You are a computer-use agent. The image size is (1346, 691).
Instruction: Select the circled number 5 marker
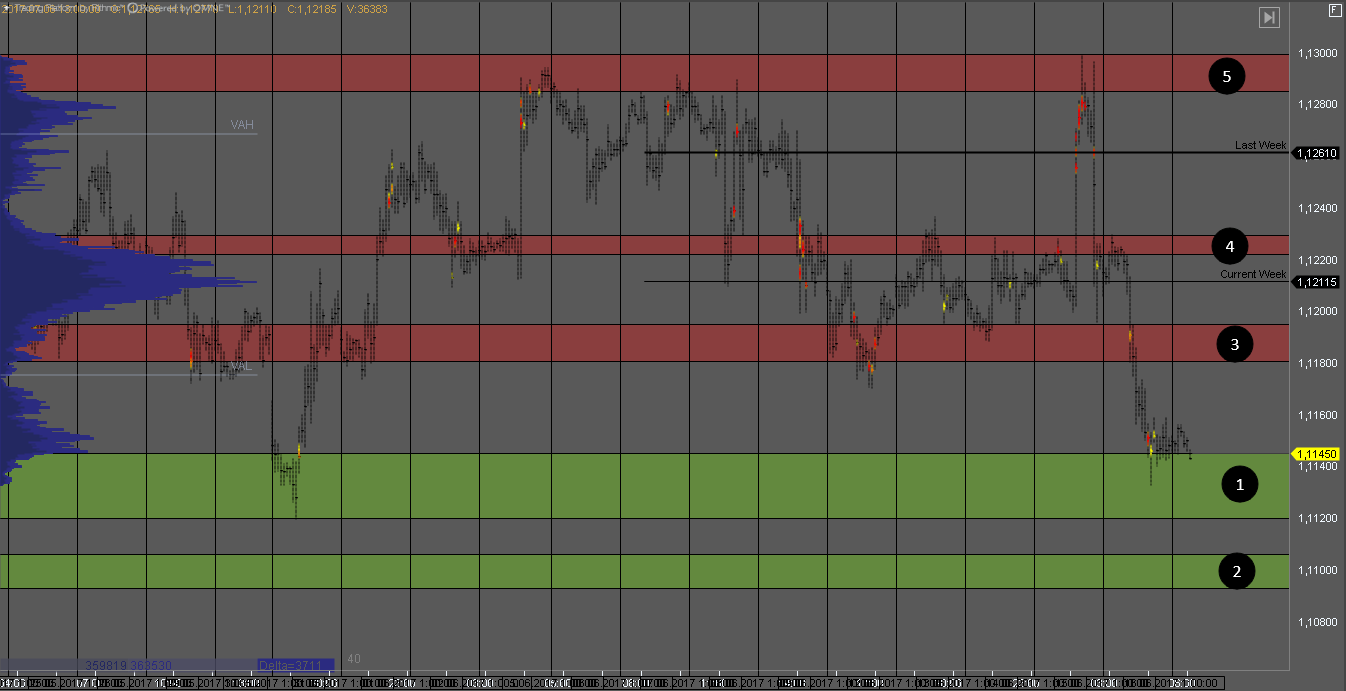point(1227,76)
